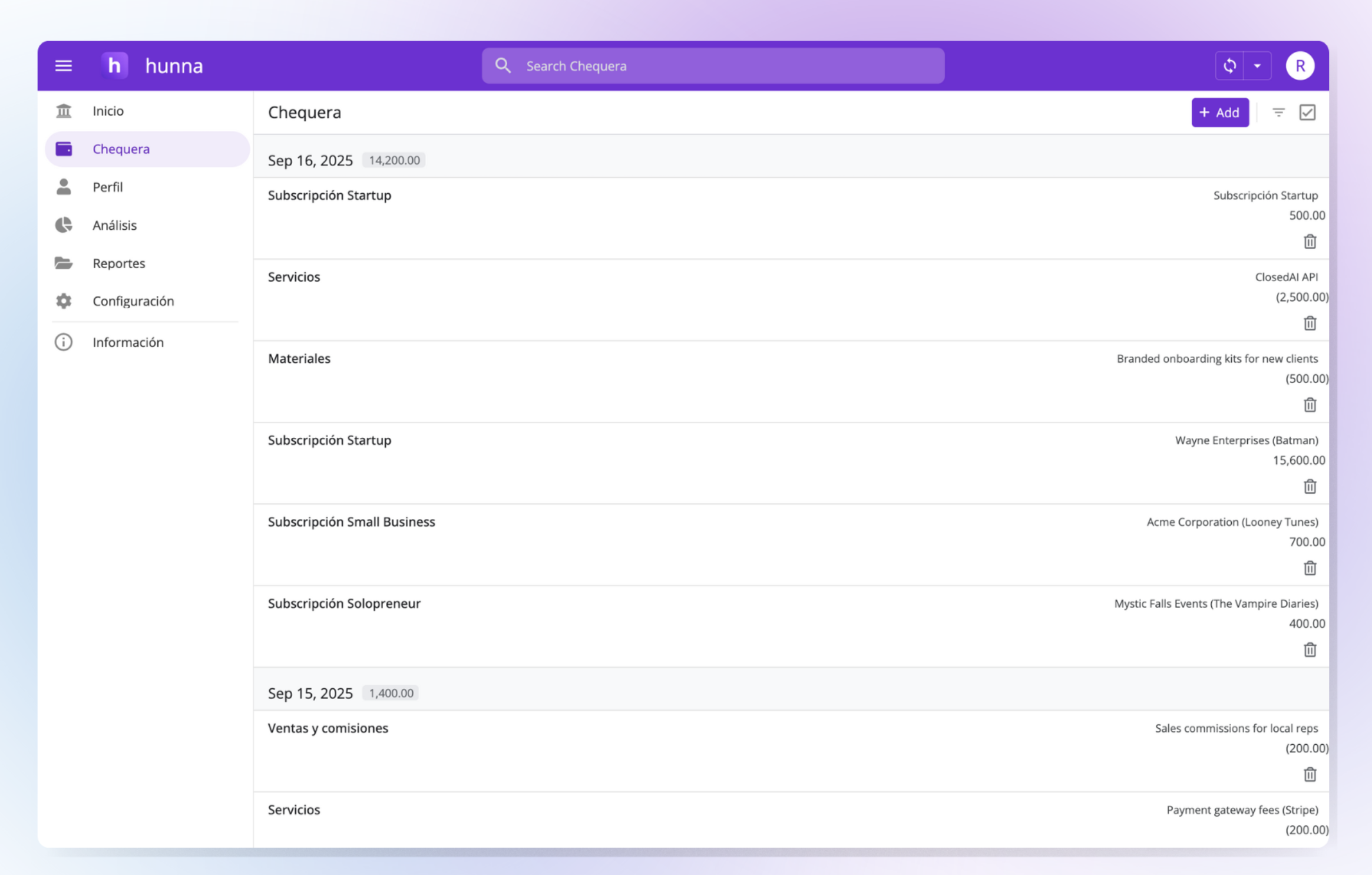Open the Análisis sidebar item
The height and width of the screenshot is (875, 1372).
(x=114, y=225)
